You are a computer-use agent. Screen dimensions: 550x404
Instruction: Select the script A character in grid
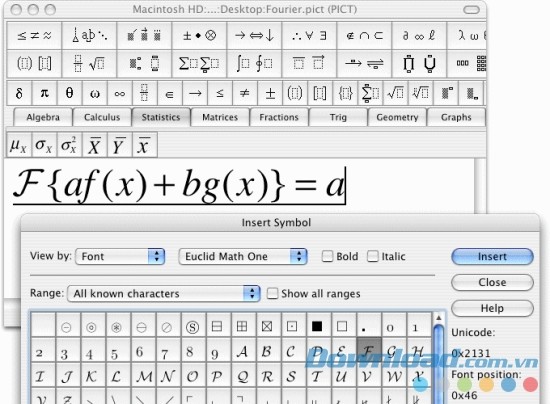point(242,351)
